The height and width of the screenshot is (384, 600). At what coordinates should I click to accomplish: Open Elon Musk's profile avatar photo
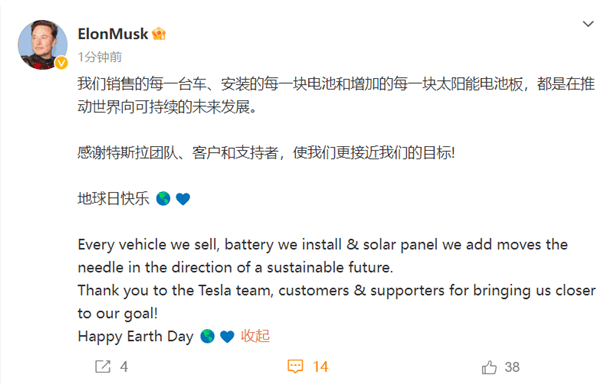pyautogui.click(x=42, y=45)
